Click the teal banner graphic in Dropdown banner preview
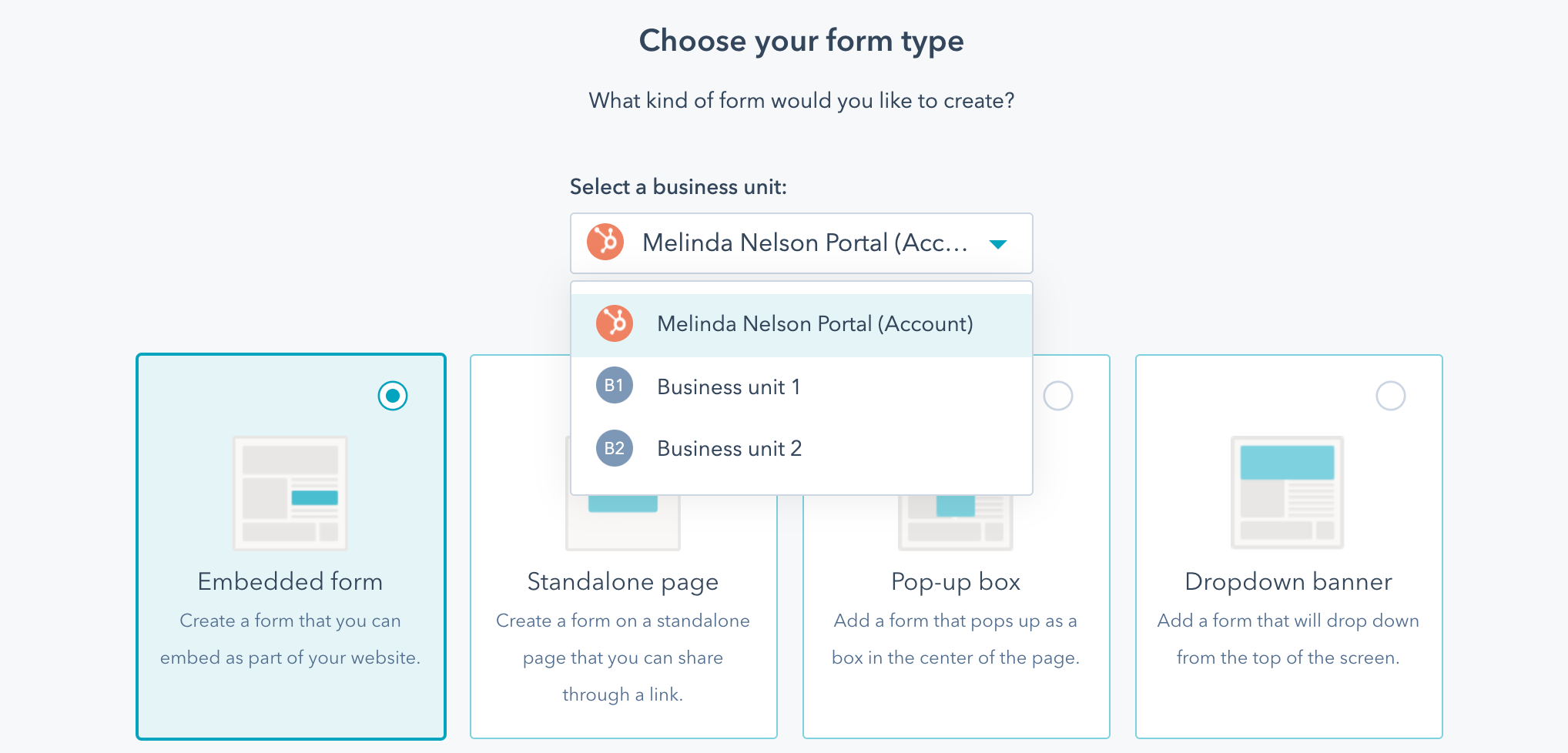 [1288, 463]
